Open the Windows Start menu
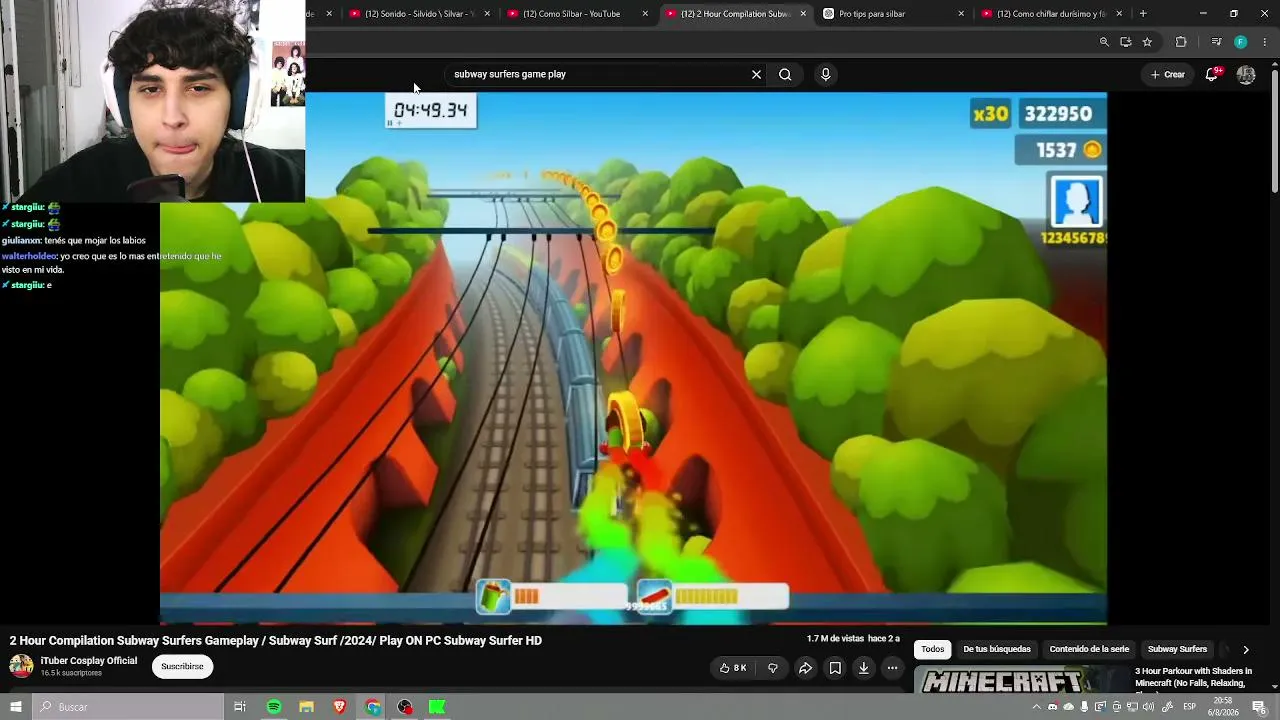Viewport: 1280px width, 720px height. 16,707
